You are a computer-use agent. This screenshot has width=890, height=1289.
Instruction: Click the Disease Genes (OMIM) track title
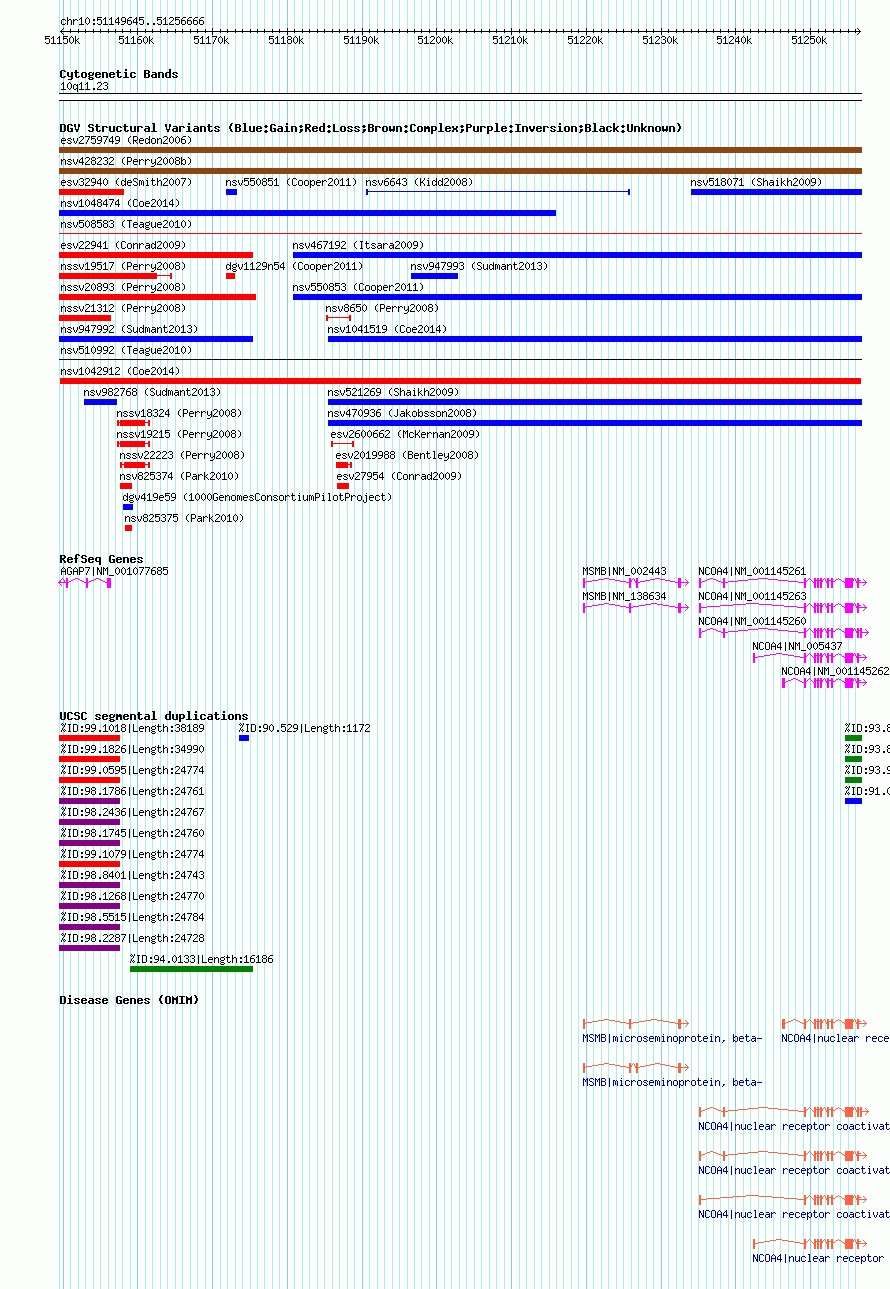tap(129, 1000)
